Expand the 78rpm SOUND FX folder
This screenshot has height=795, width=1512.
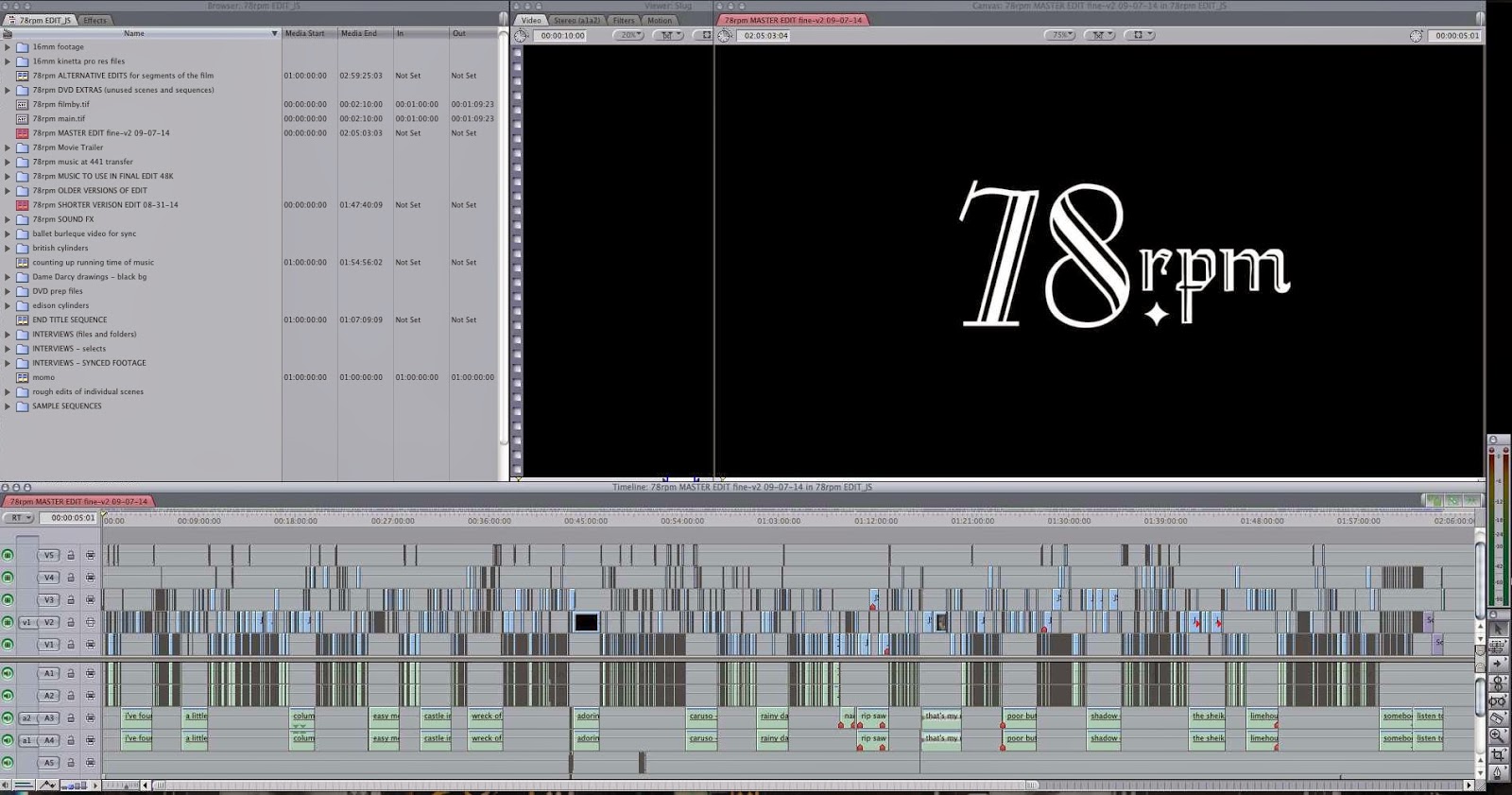[8, 219]
